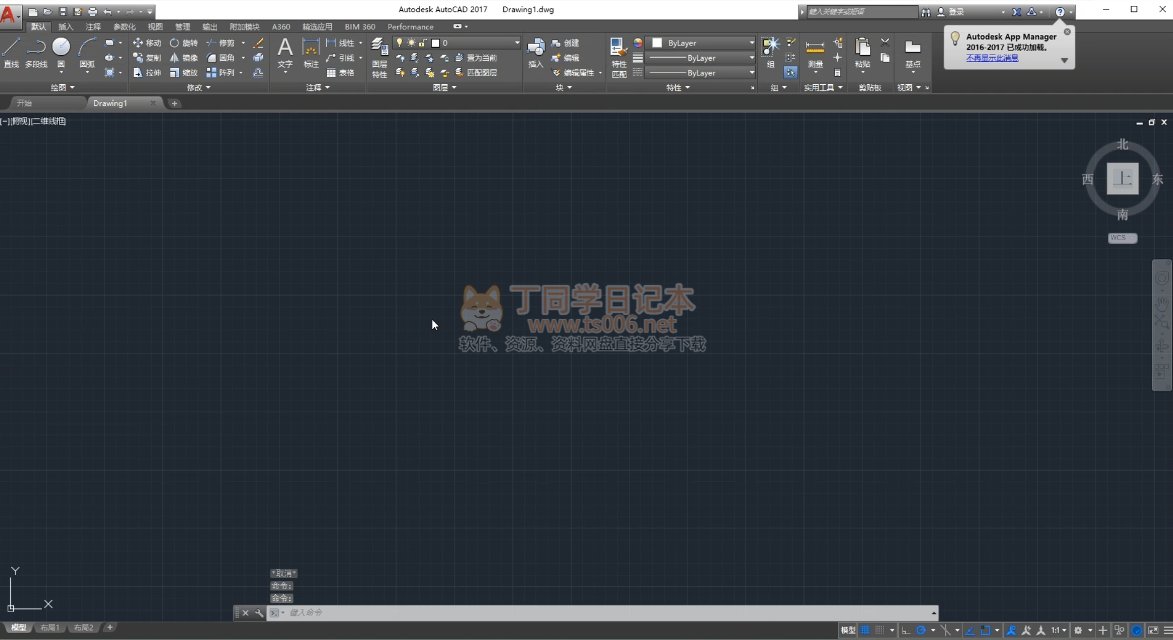
Task: Click the command line input field
Action: (x=600, y=612)
